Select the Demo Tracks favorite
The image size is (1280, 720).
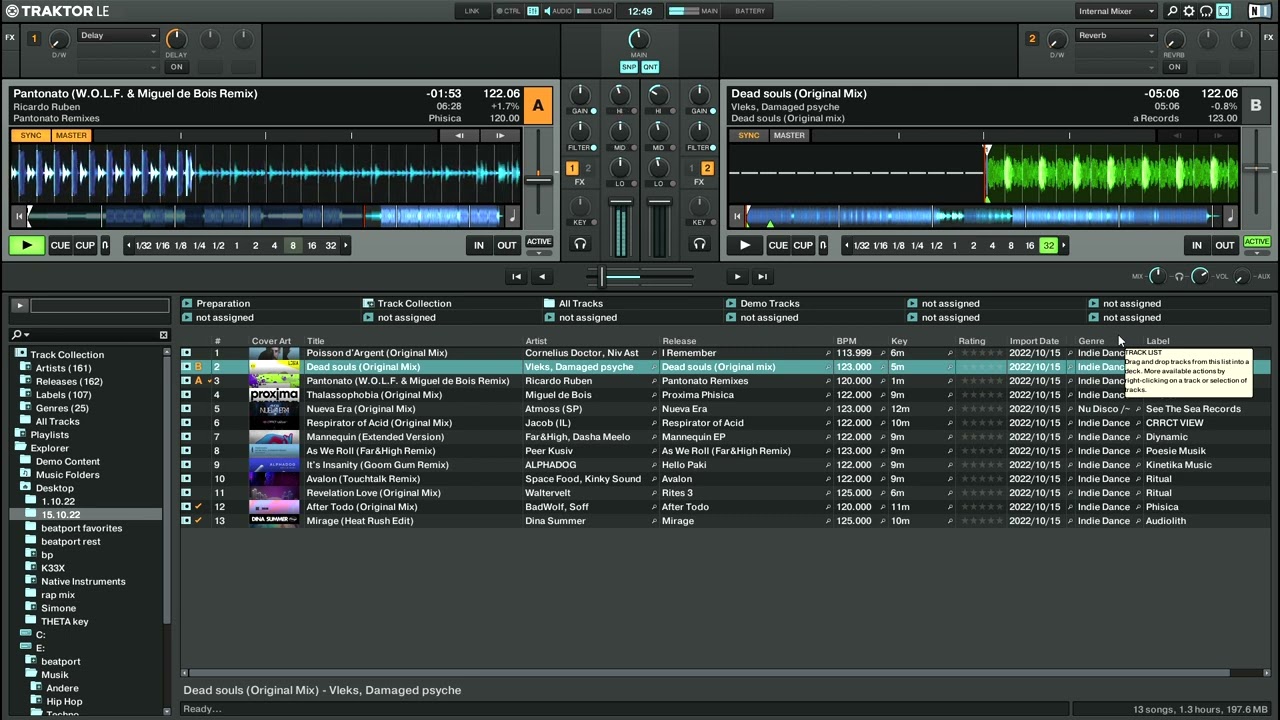[770, 303]
